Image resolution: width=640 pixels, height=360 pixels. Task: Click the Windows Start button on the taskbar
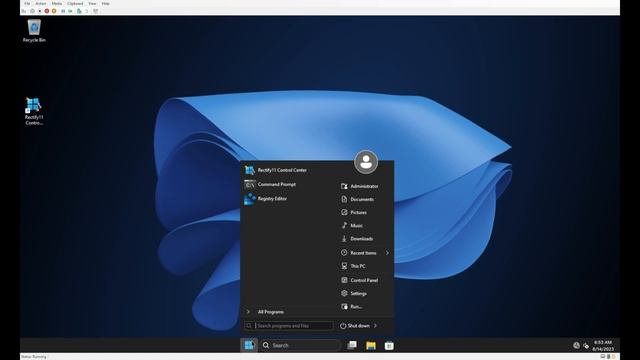point(249,345)
